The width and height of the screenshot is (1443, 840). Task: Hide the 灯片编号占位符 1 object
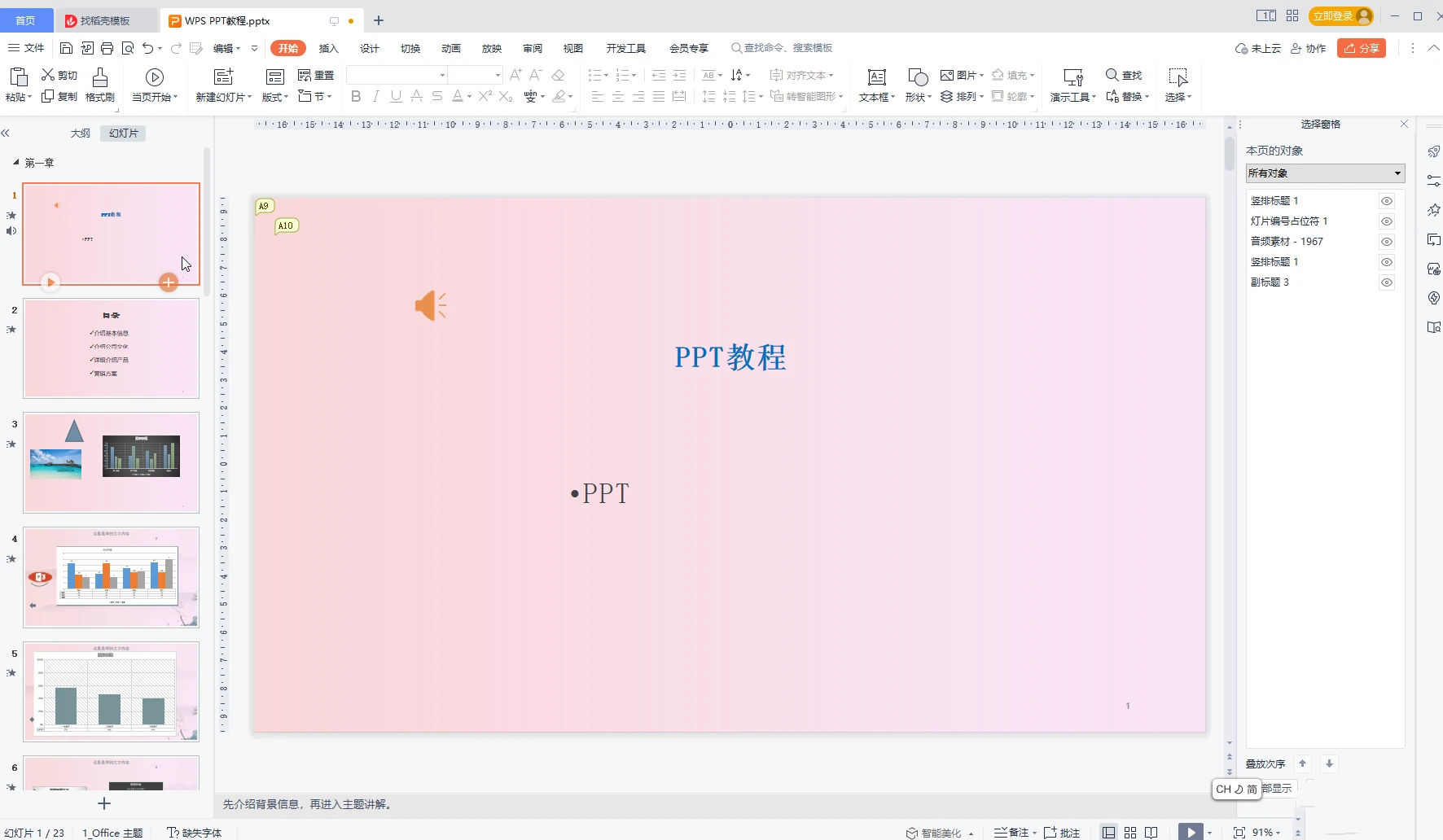click(1387, 221)
